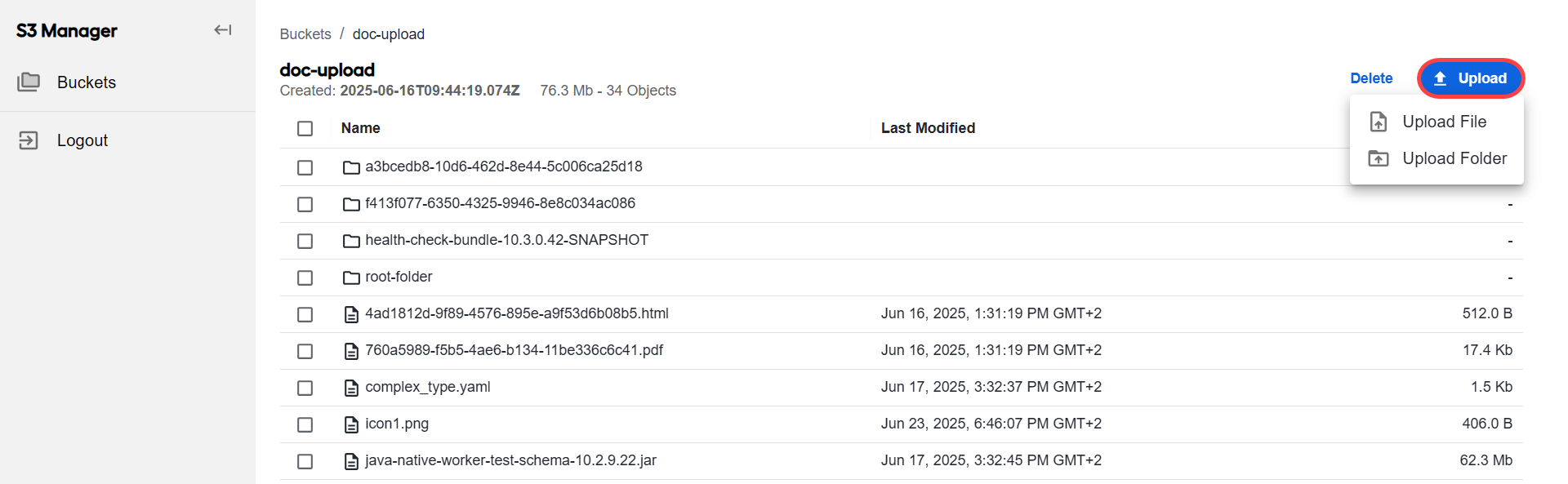Open the 4ad1812d html file entry
Image resolution: width=1568 pixels, height=484 pixels.
[x=517, y=313]
